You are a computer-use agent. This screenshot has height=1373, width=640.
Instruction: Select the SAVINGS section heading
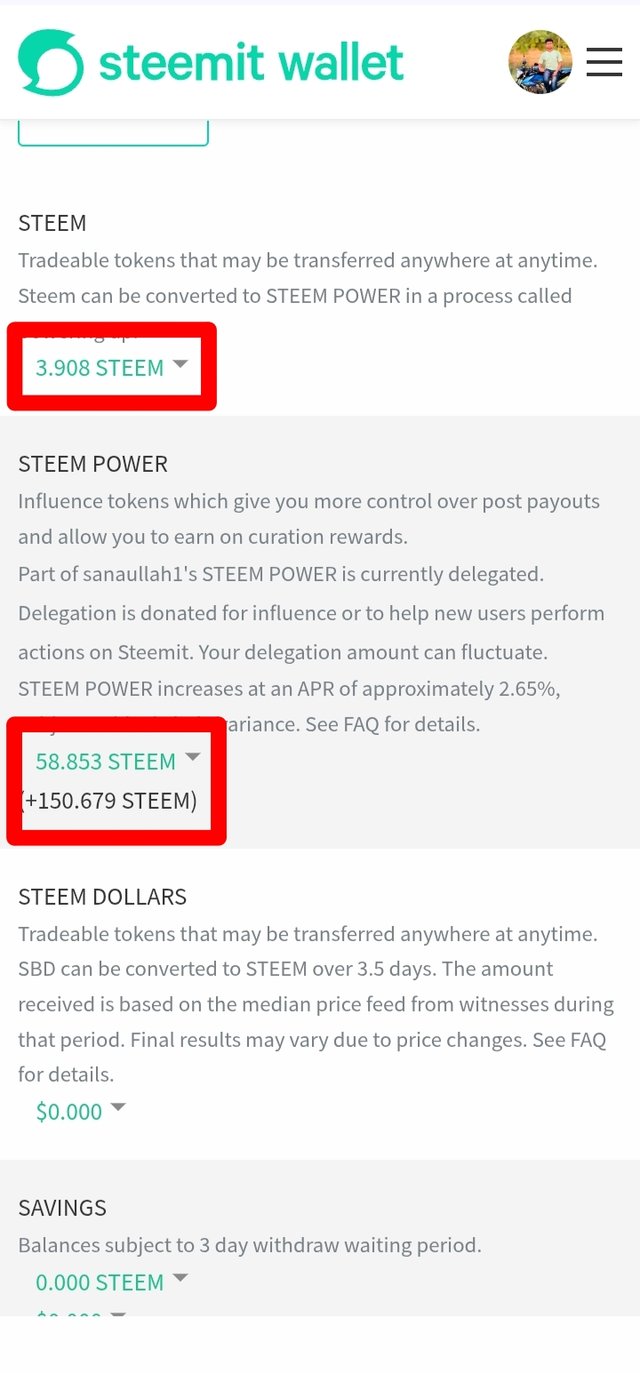click(62, 1208)
